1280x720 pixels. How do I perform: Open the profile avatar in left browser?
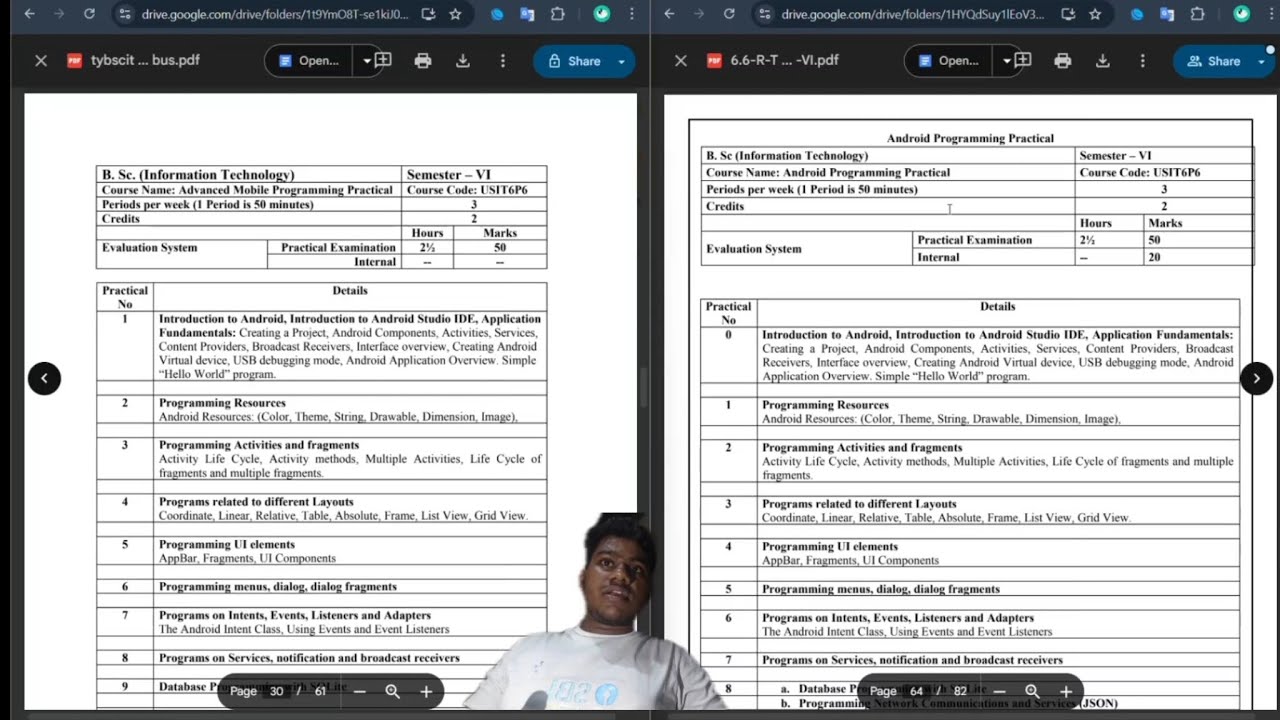(x=601, y=14)
